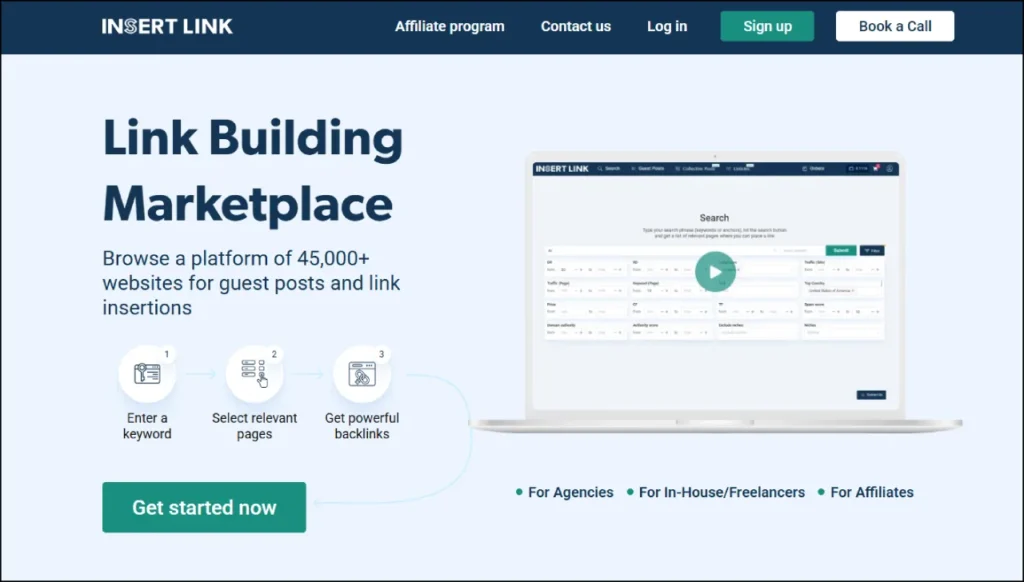1024x582 pixels.
Task: Click the "Enter a keyword" step icon
Action: pyautogui.click(x=147, y=373)
